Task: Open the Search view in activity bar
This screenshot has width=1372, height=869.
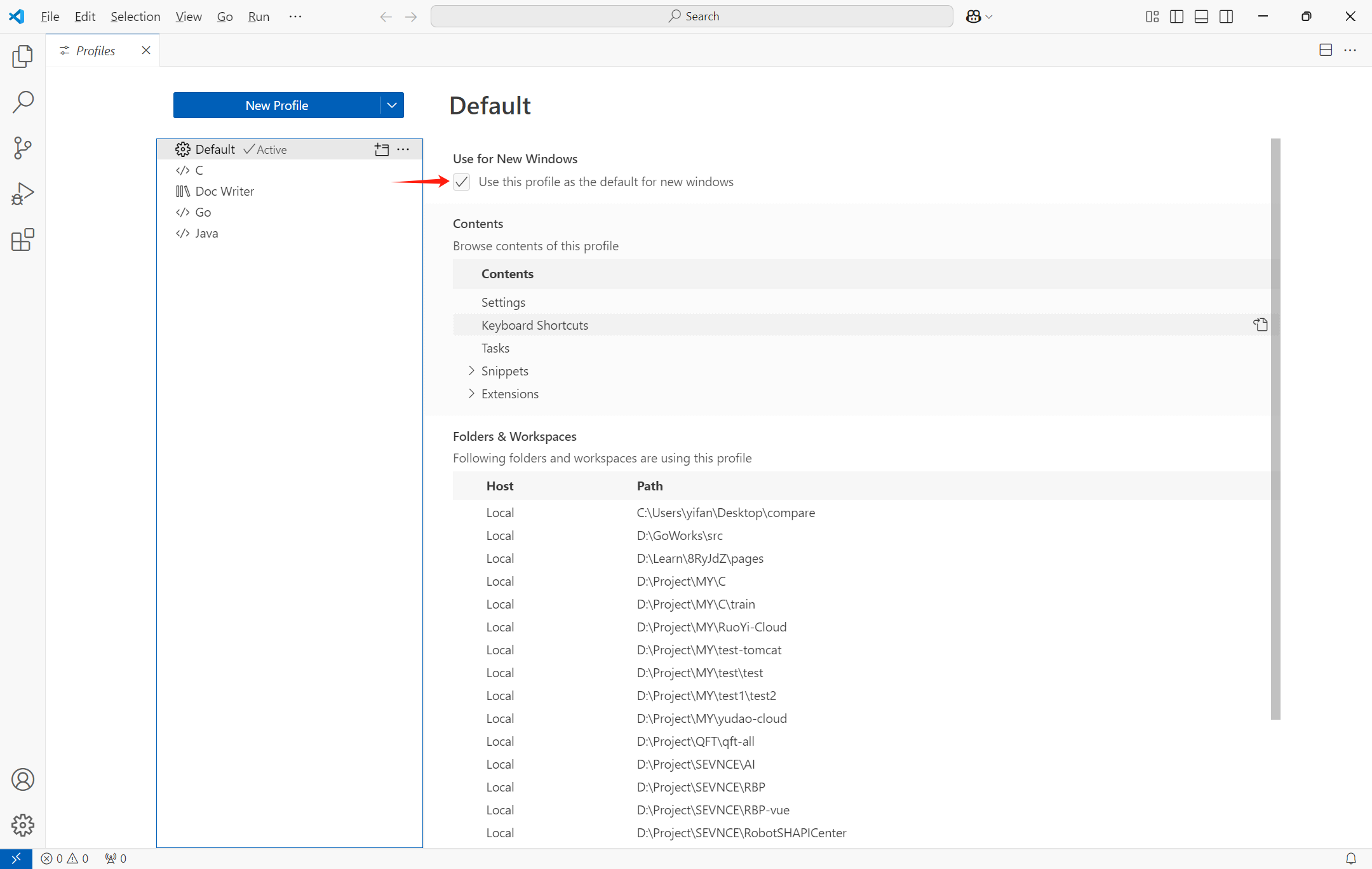Action: [x=22, y=102]
